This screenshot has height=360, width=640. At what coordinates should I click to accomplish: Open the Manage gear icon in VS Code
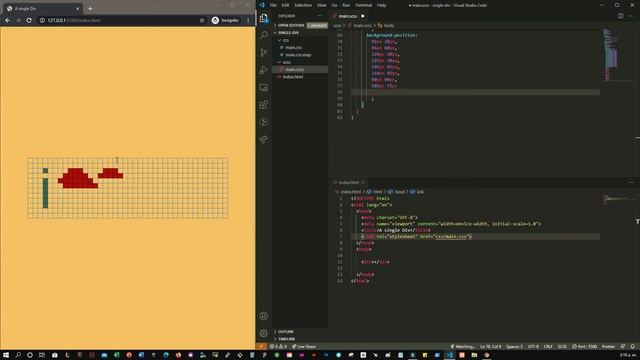click(x=264, y=333)
